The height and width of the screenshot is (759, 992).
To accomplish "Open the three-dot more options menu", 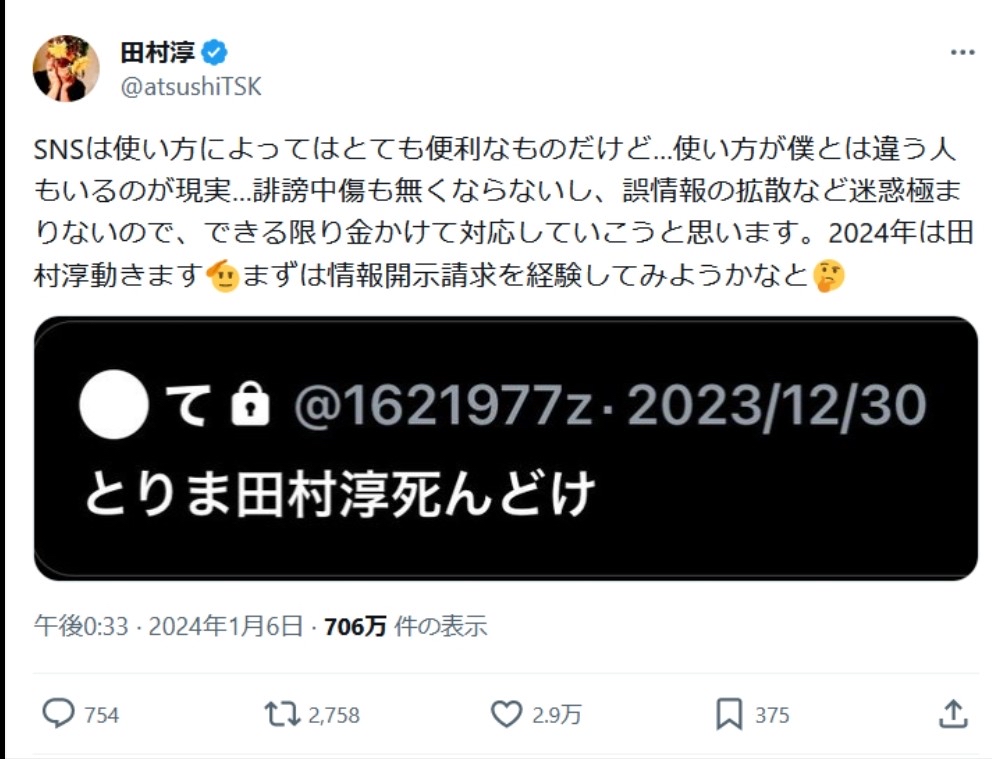I will pos(962,52).
